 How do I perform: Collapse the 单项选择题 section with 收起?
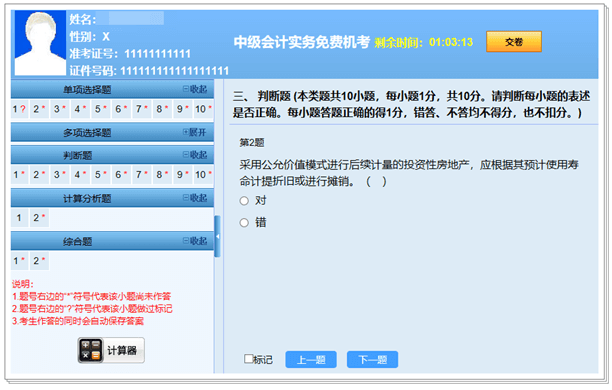click(x=195, y=89)
